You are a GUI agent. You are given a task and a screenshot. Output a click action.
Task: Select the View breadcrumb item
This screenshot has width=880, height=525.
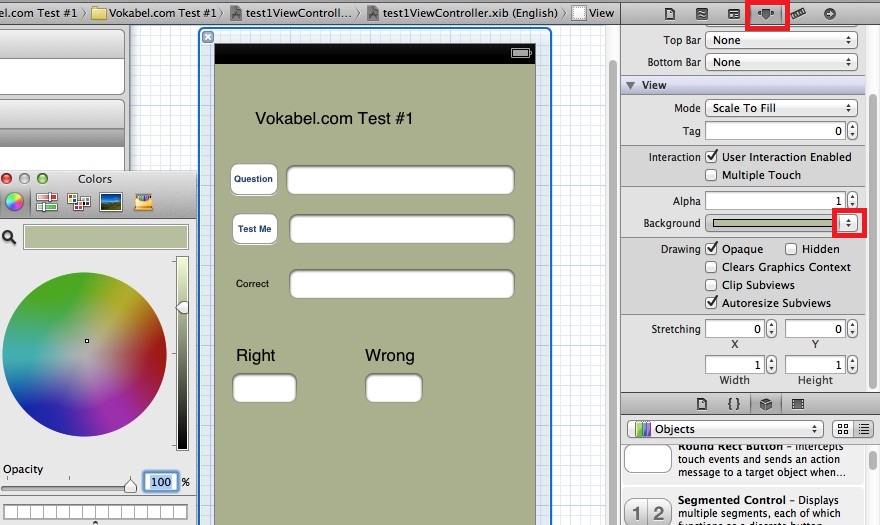coord(593,13)
